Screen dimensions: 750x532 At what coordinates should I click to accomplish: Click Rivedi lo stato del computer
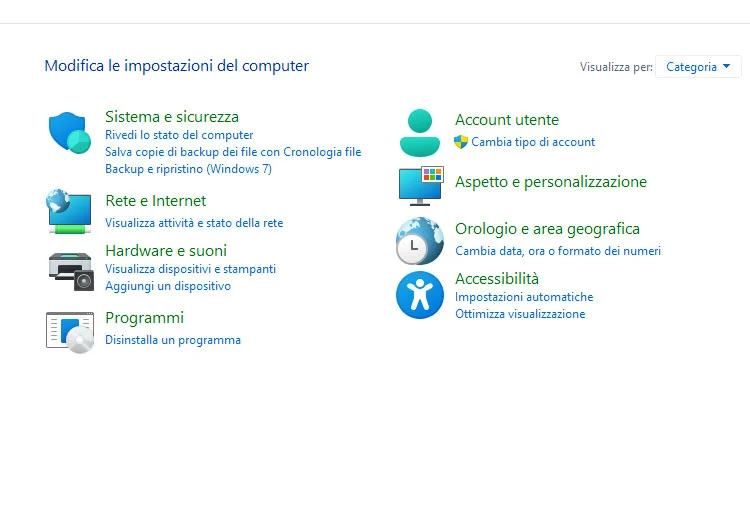coord(179,135)
